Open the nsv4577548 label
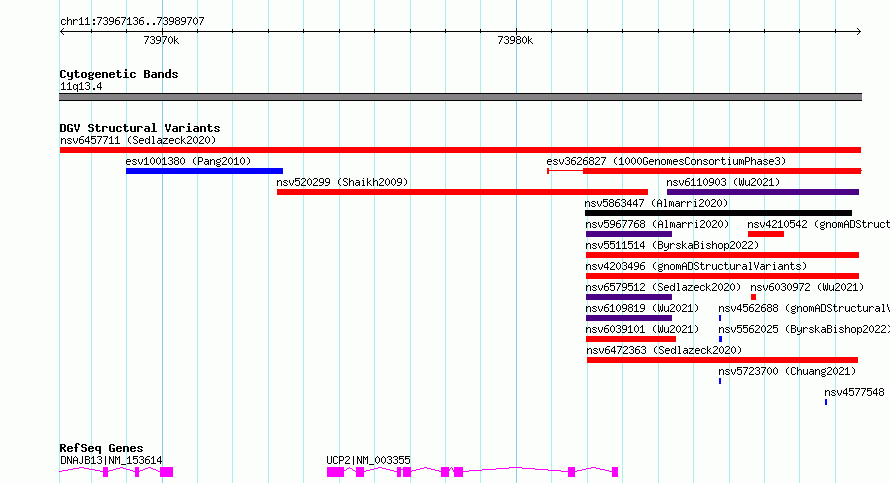Viewport: 890px width, 483px height. [x=854, y=392]
